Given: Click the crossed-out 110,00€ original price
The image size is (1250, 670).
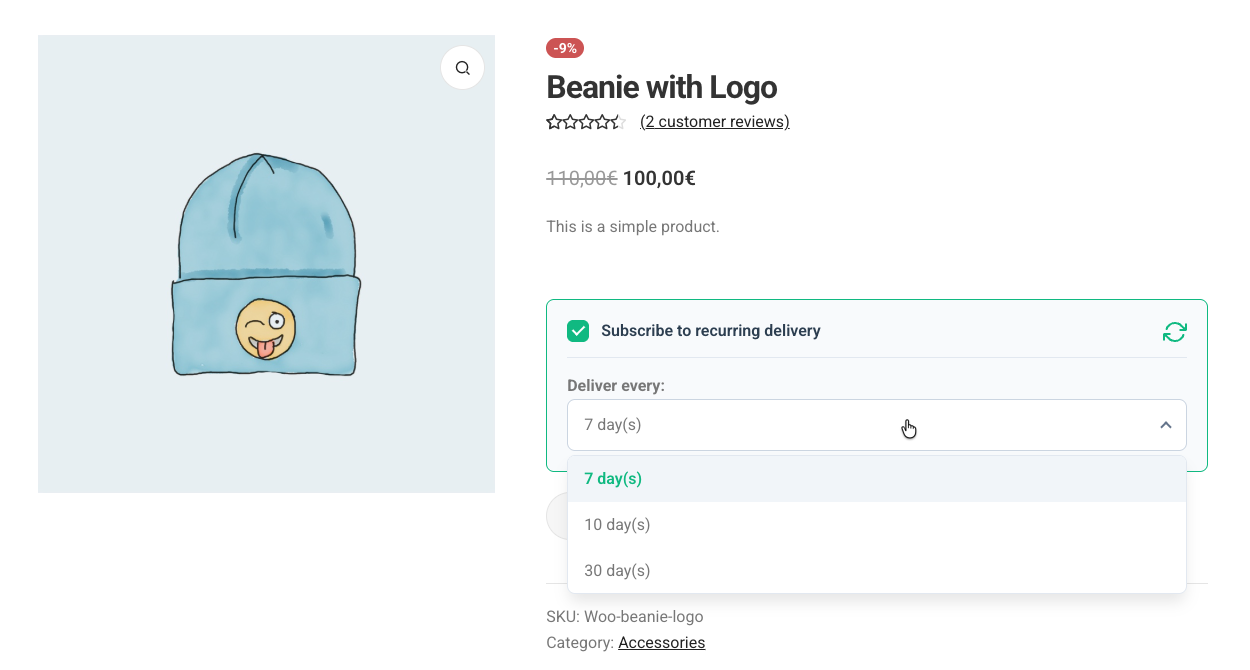Looking at the screenshot, I should pyautogui.click(x=581, y=179).
